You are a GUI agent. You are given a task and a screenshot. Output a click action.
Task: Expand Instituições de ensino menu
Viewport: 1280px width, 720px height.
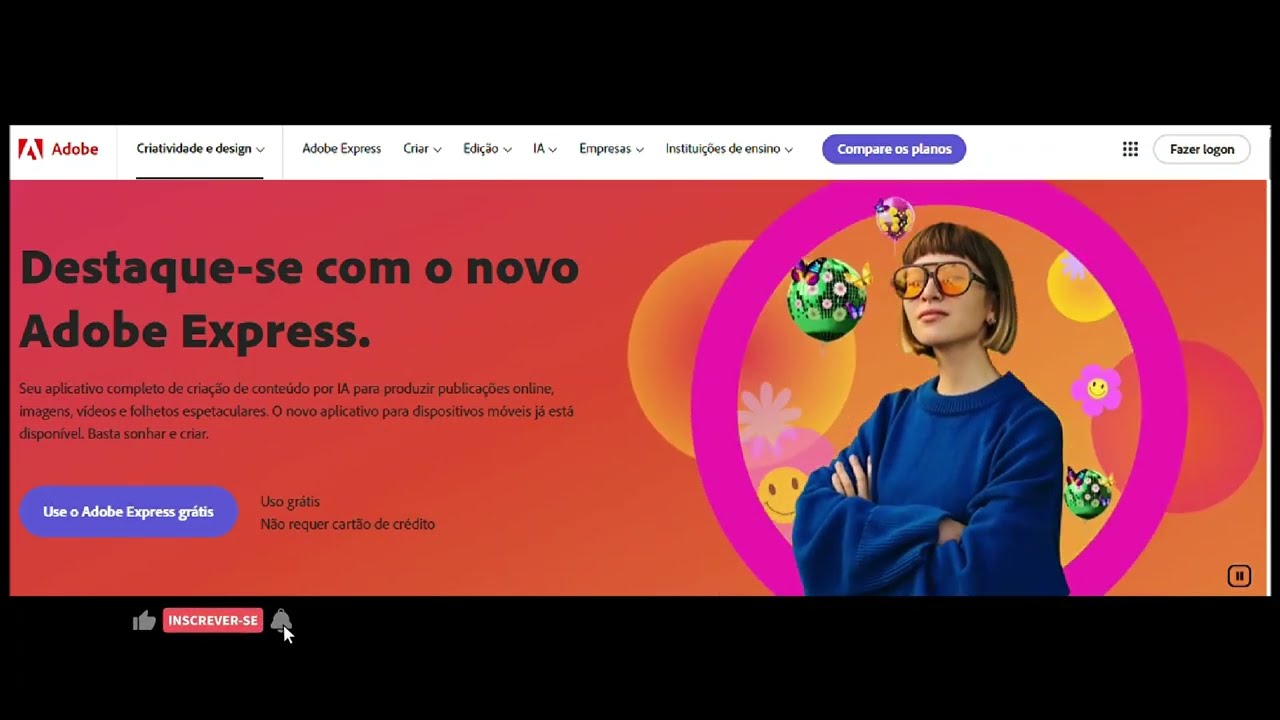(729, 149)
